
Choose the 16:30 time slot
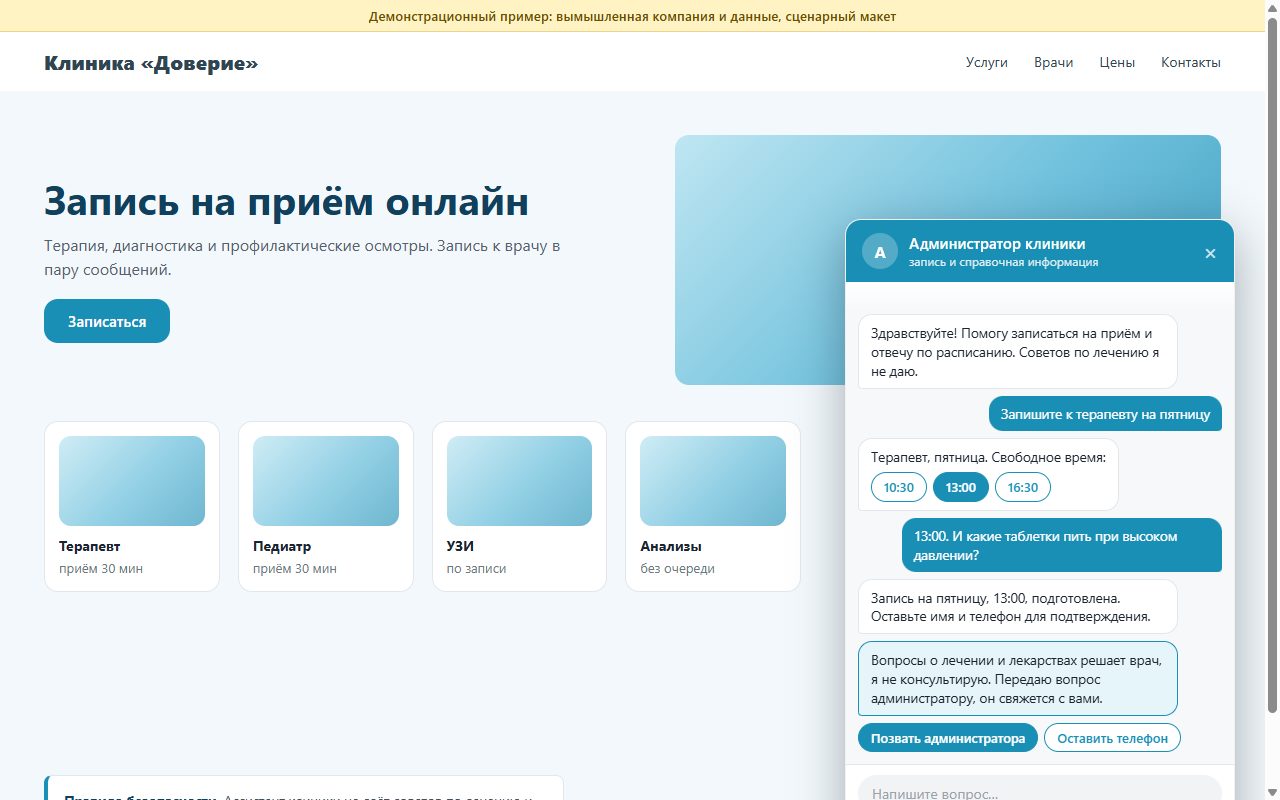(x=1023, y=487)
